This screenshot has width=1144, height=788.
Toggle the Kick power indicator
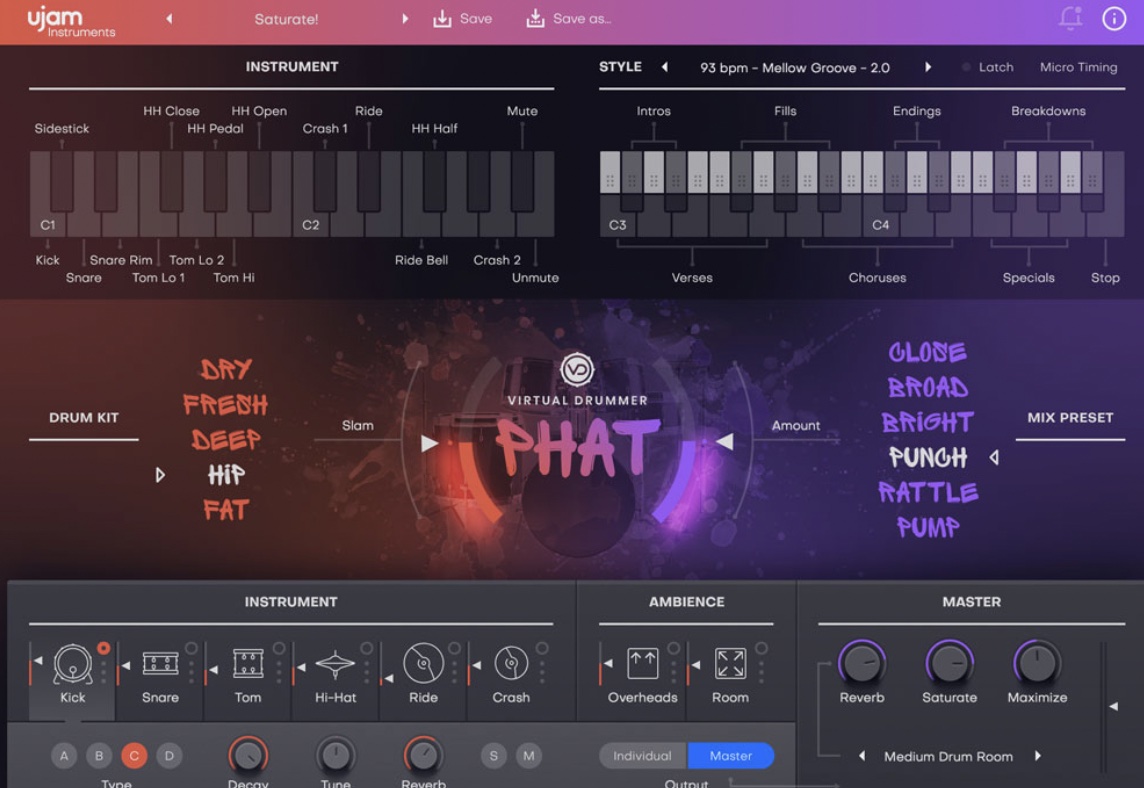pyautogui.click(x=104, y=648)
